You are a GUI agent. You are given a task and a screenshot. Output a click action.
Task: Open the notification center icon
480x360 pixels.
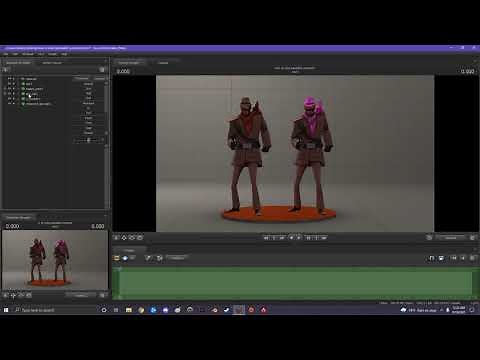[472, 310]
